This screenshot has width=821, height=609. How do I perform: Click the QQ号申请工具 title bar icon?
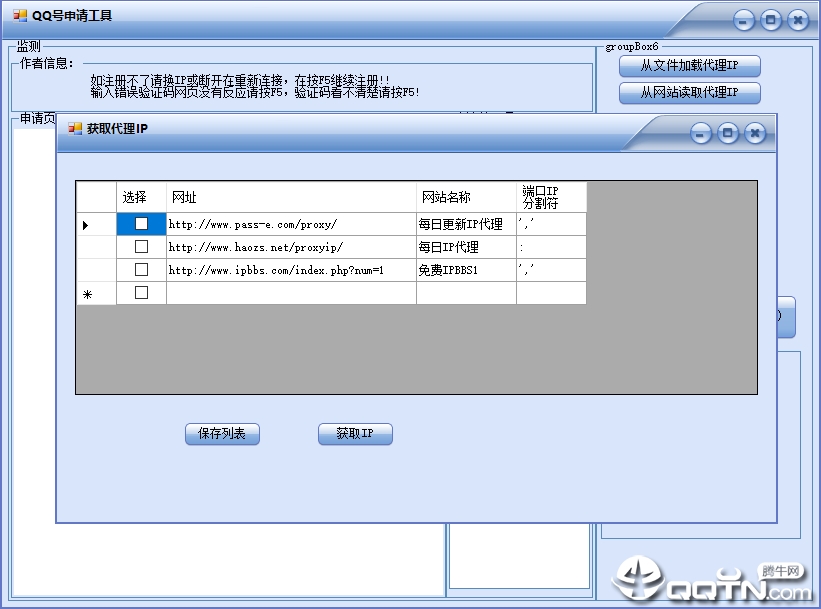[20, 16]
